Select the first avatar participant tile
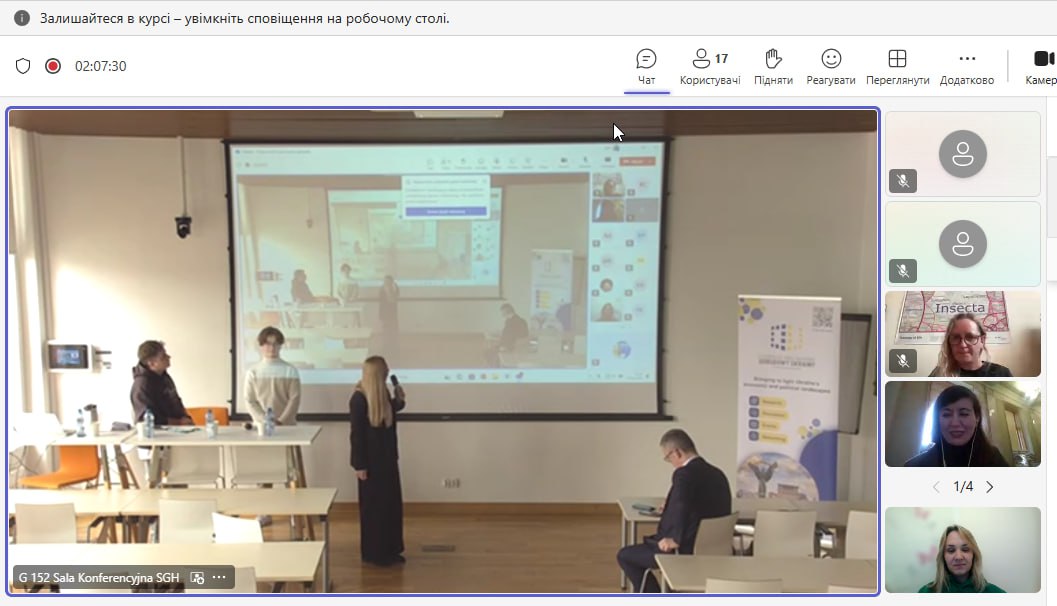1057x606 pixels. [962, 153]
